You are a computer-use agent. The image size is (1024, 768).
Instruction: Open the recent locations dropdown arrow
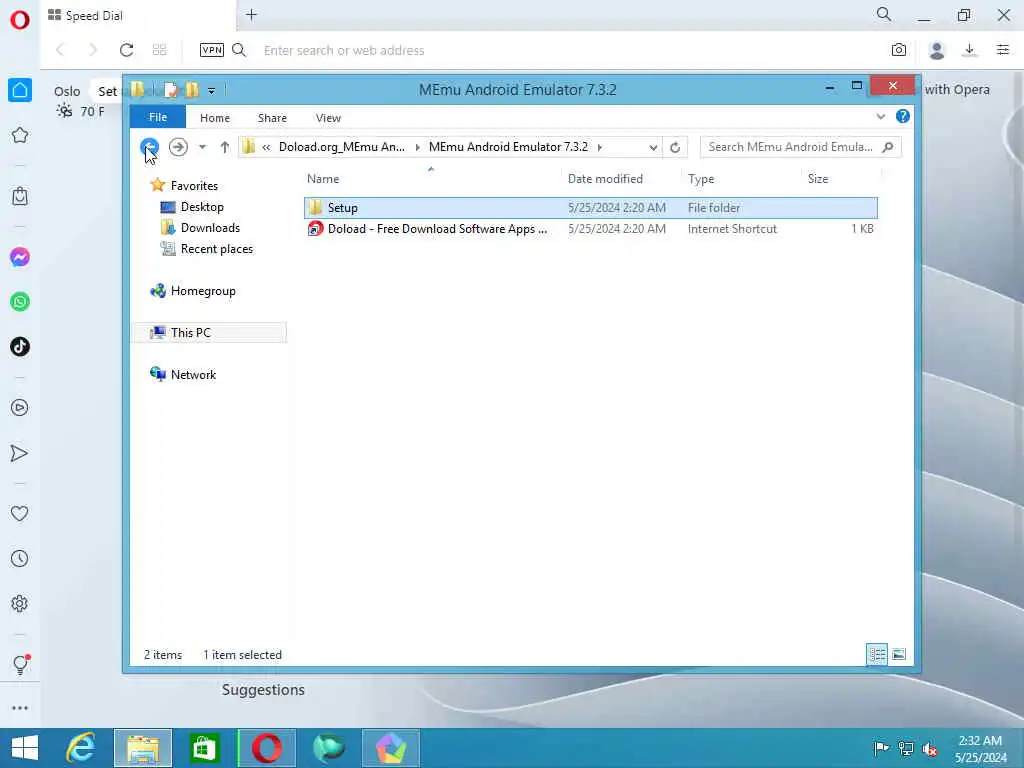[x=202, y=147]
